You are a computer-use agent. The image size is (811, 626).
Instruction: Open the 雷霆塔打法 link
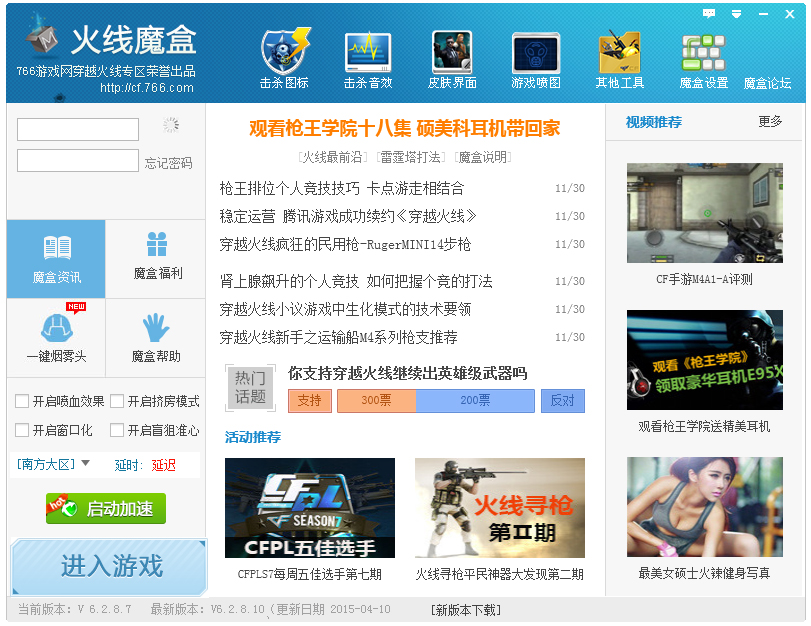pyautogui.click(x=411, y=157)
